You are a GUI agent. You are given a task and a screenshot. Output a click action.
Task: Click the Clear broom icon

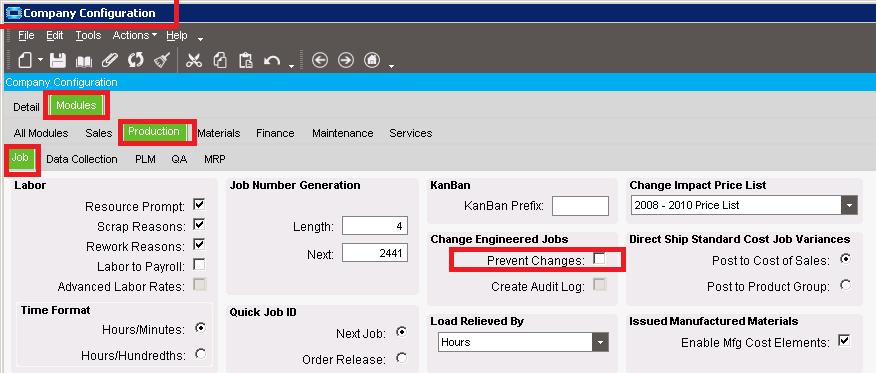[162, 60]
